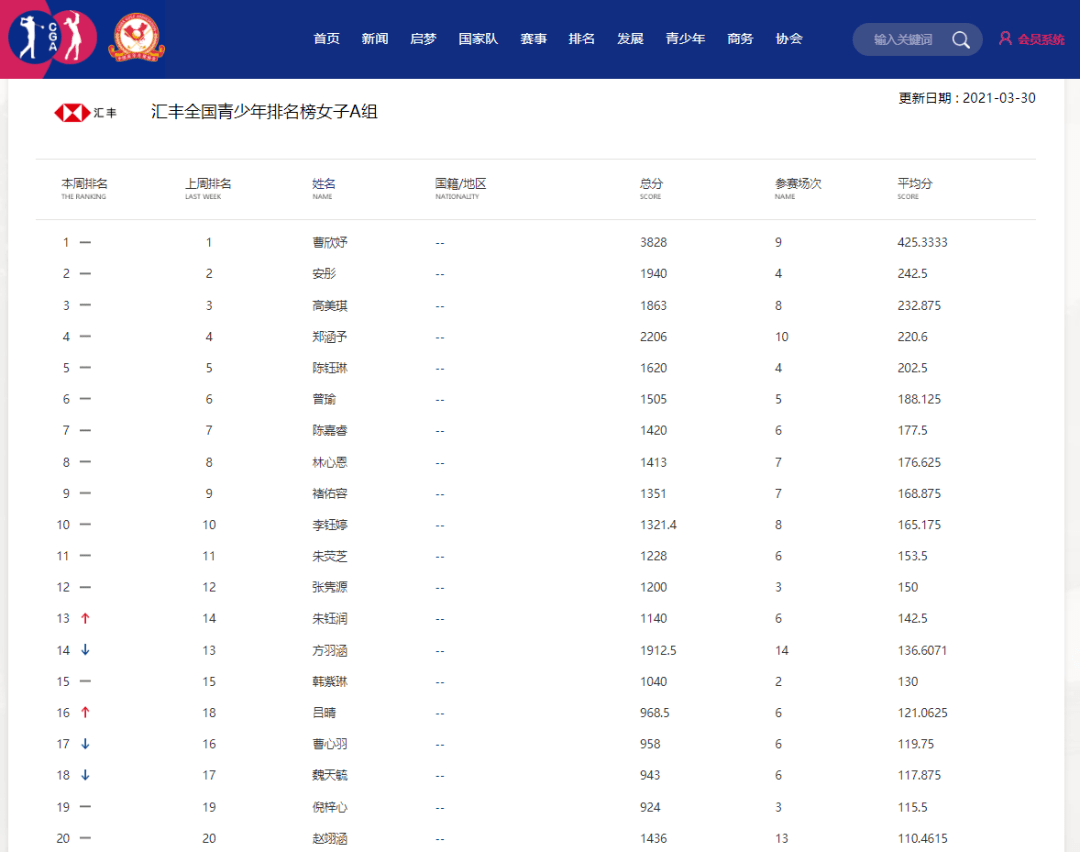
Task: Select 排名 in the navigation bar
Action: coord(582,39)
